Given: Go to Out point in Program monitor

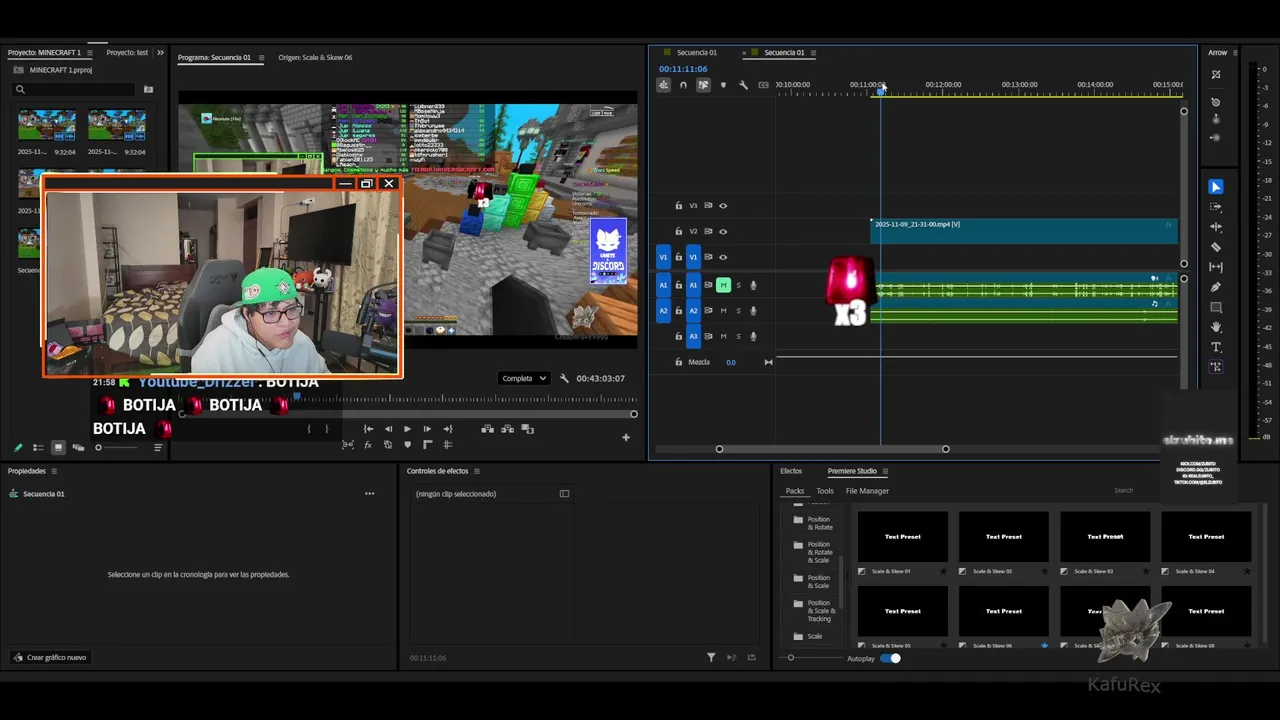Looking at the screenshot, I should click(447, 429).
